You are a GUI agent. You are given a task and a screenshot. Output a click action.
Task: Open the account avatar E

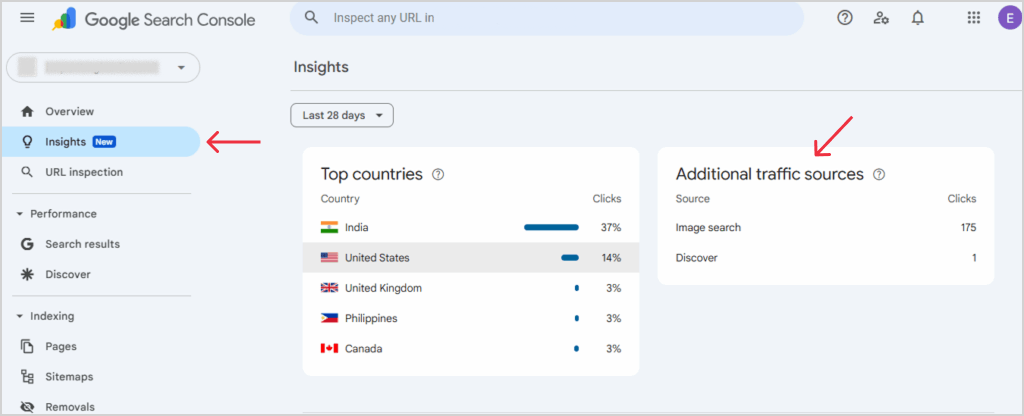pos(1010,18)
